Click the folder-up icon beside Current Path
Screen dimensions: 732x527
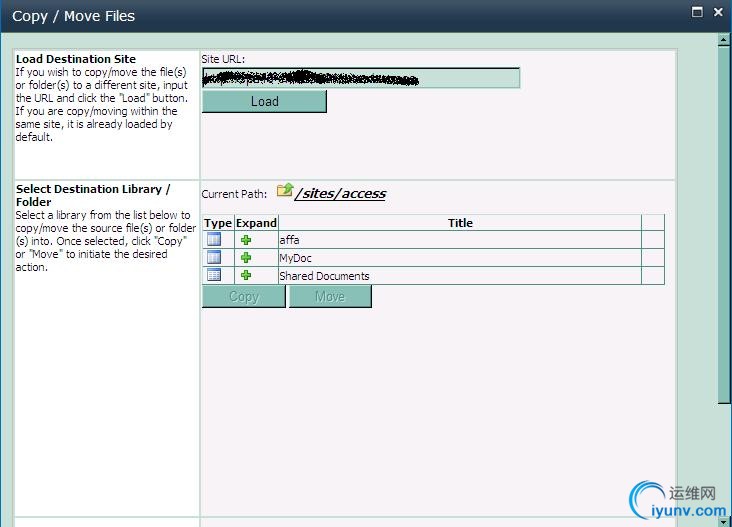coord(285,190)
